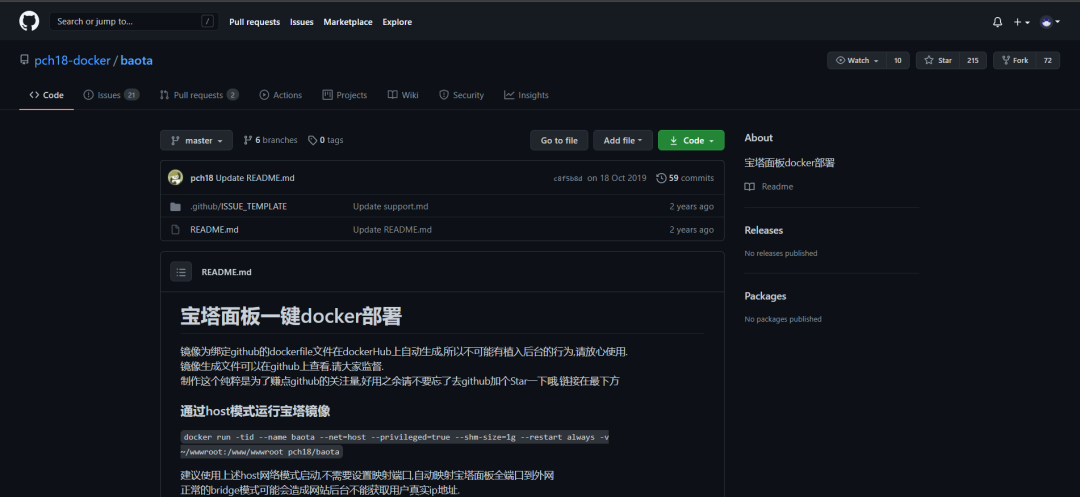Image resolution: width=1080 pixels, height=497 pixels.
Task: Click the 通过host模式运行宝塔镜像 heading
Action: pos(256,412)
